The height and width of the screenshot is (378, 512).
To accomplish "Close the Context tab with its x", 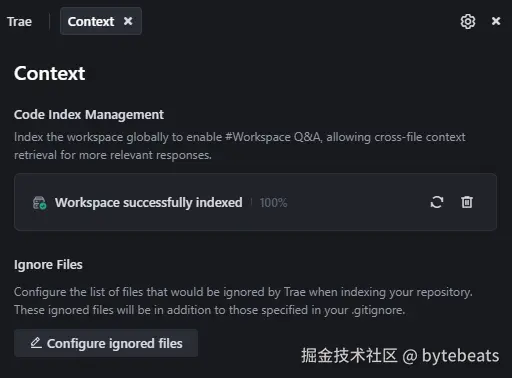I will [x=128, y=21].
